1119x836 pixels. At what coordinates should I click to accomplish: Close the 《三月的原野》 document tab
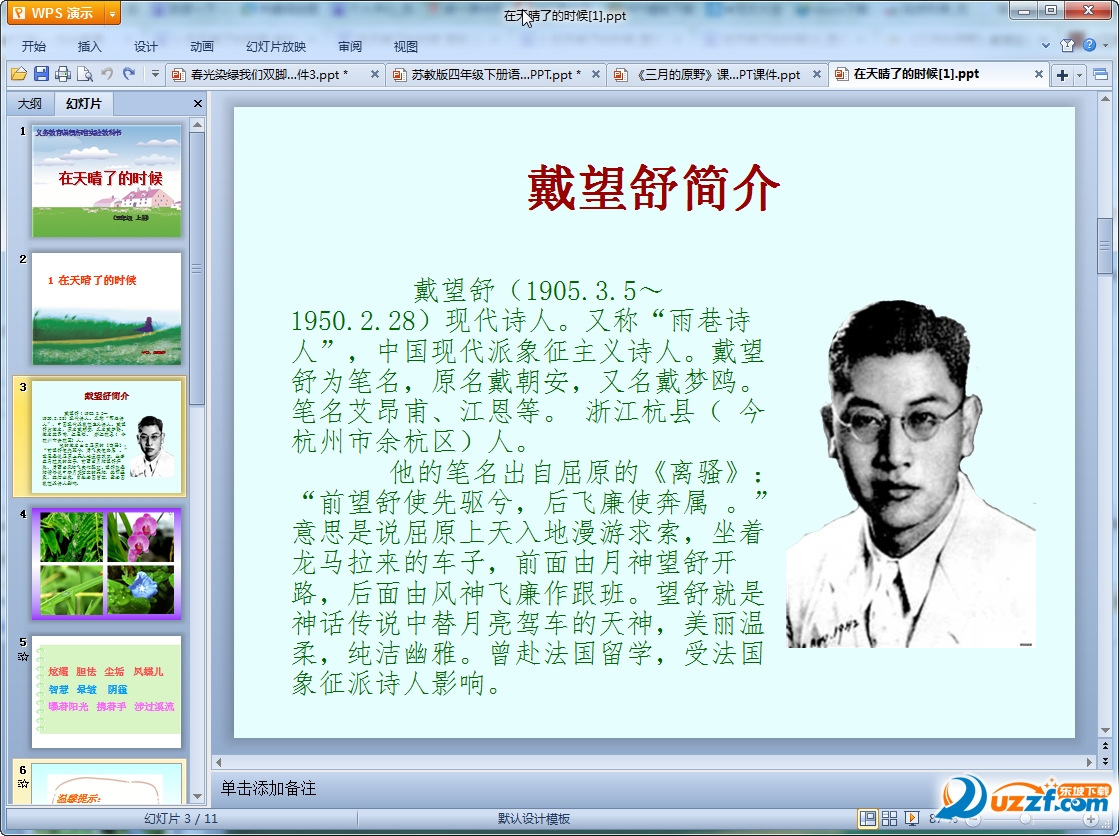[x=816, y=74]
